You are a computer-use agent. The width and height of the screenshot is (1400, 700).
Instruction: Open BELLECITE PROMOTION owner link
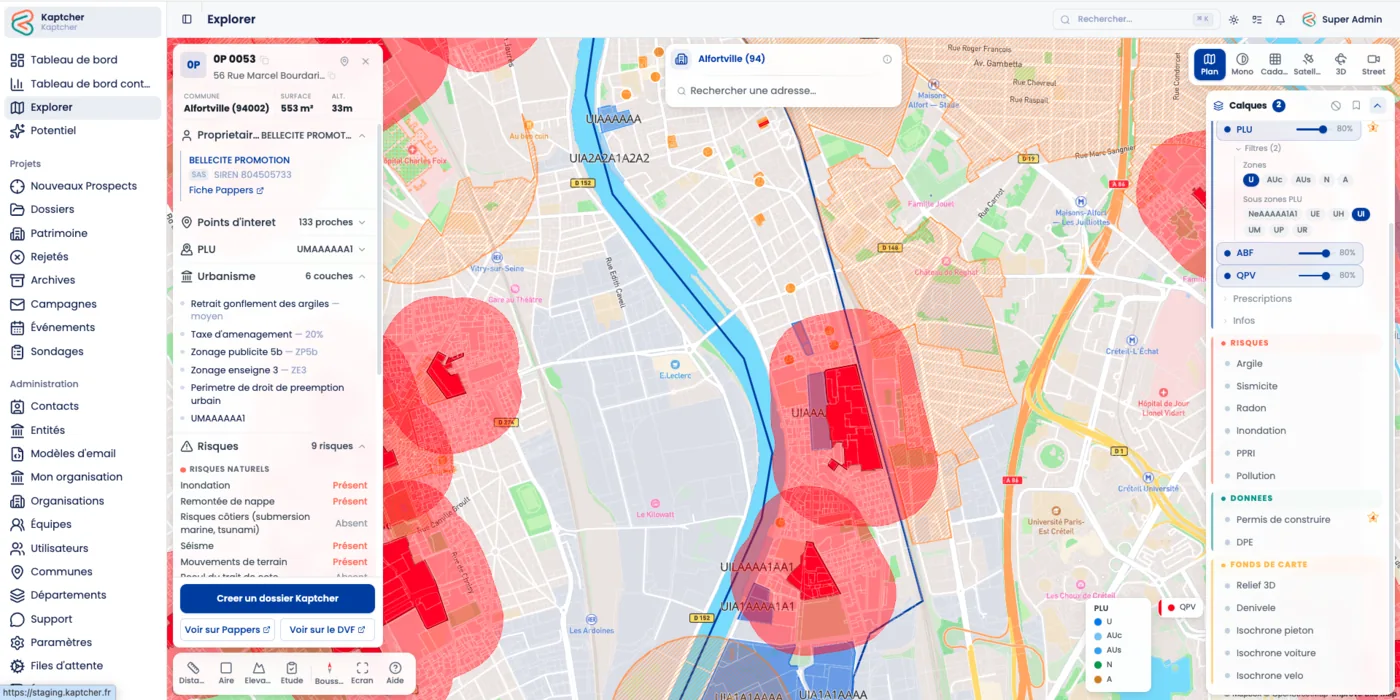point(239,160)
